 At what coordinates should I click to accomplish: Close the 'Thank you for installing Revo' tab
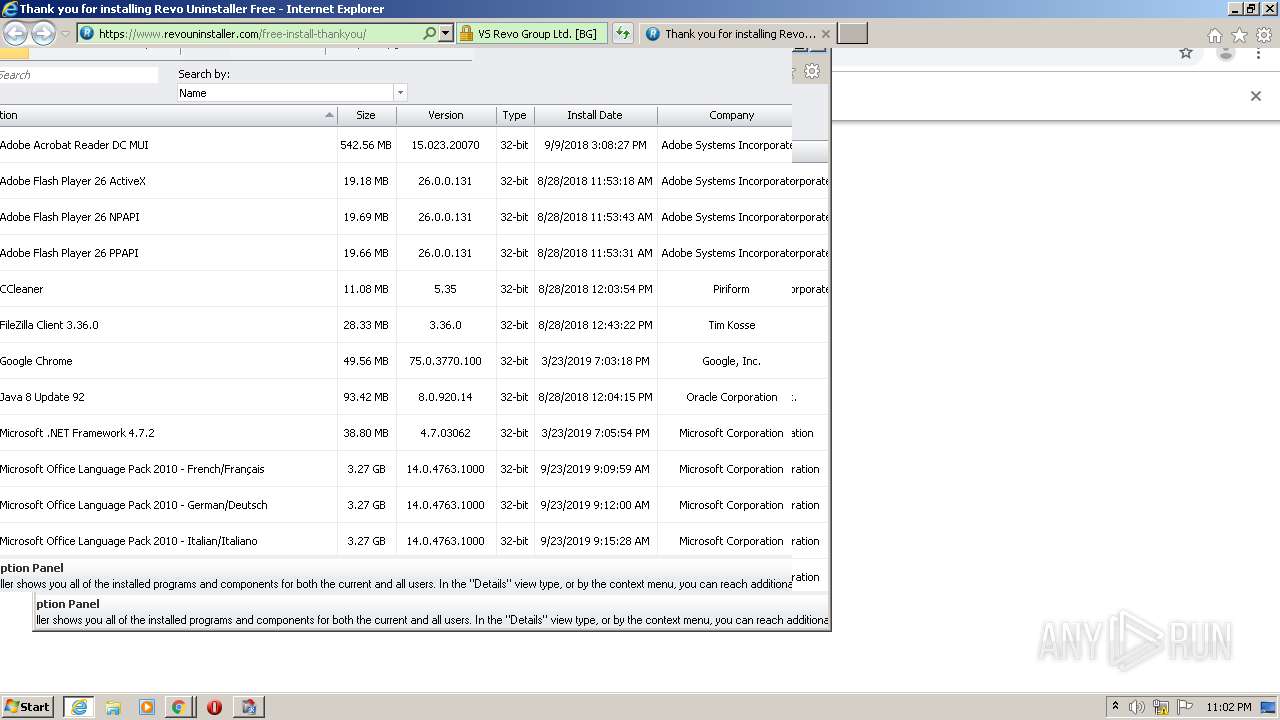[x=825, y=33]
